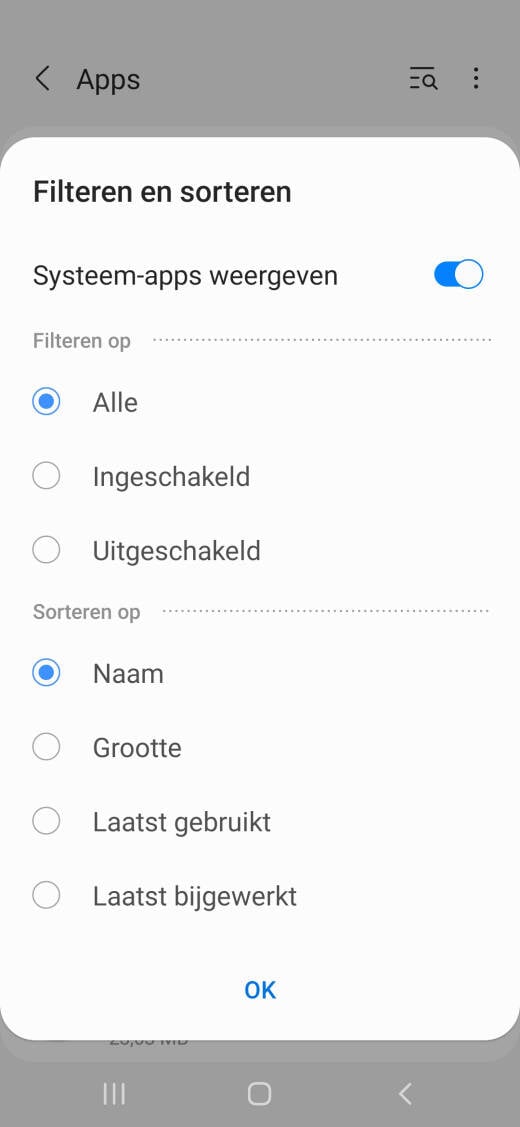Tap the Laatst gebruikt option label
Image resolution: width=520 pixels, height=1127 pixels.
[x=182, y=822]
